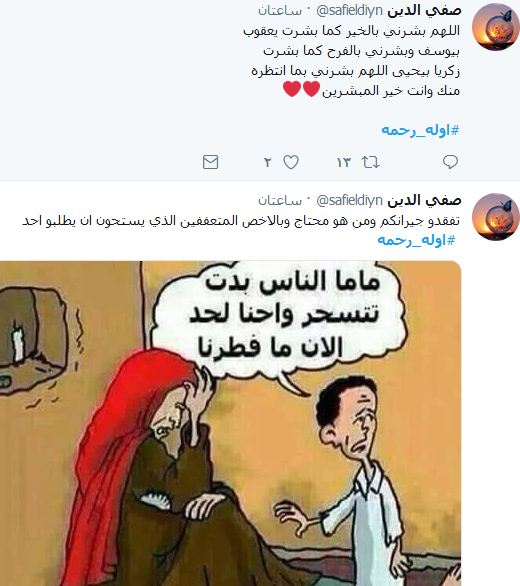Retweet the first tweet using arrows icon

(370, 162)
